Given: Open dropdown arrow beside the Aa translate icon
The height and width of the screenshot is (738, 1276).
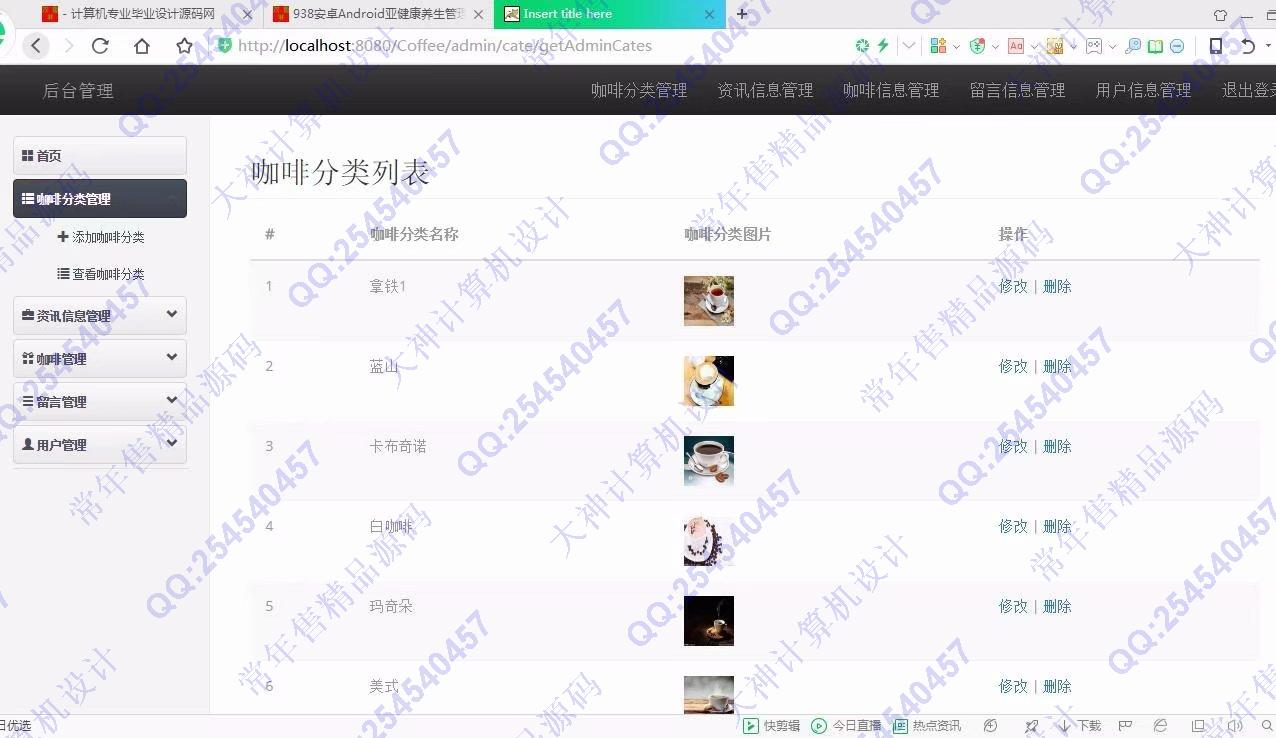Looking at the screenshot, I should coord(1034,46).
